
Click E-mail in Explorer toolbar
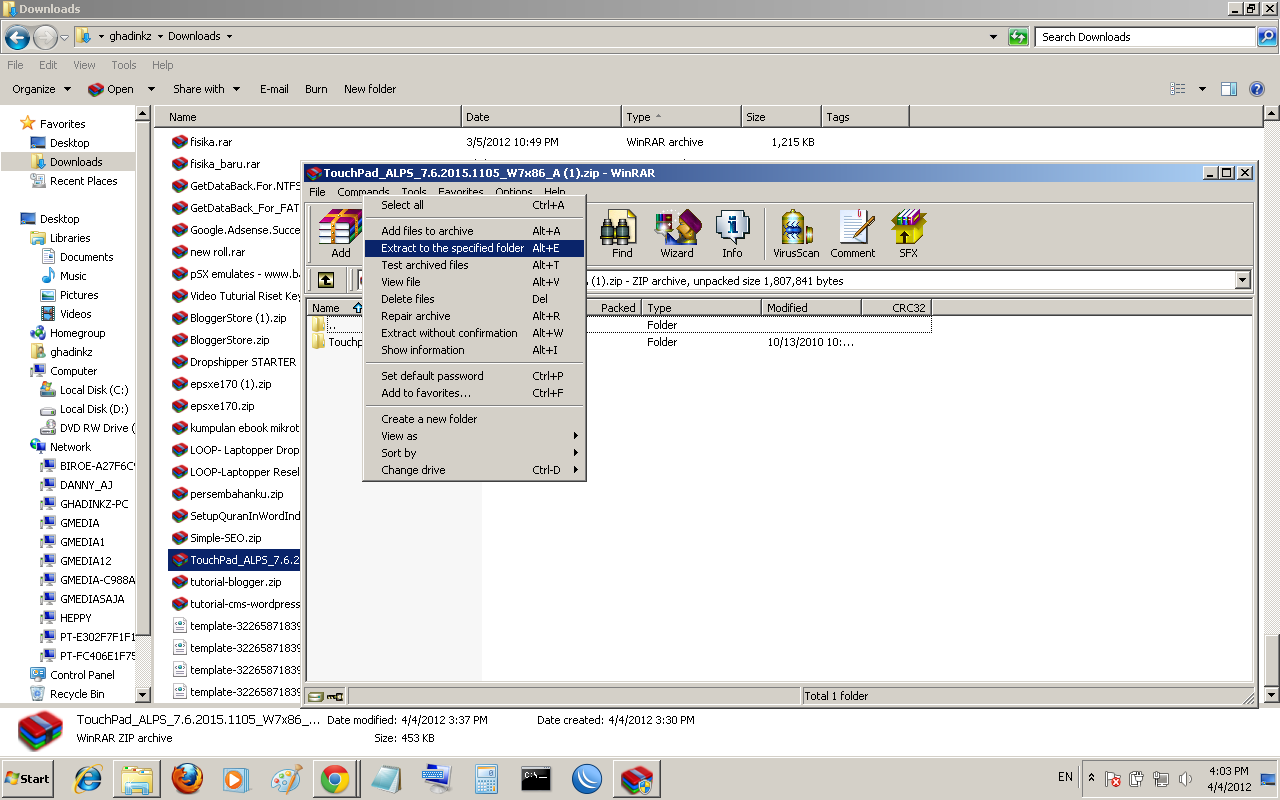(x=274, y=89)
